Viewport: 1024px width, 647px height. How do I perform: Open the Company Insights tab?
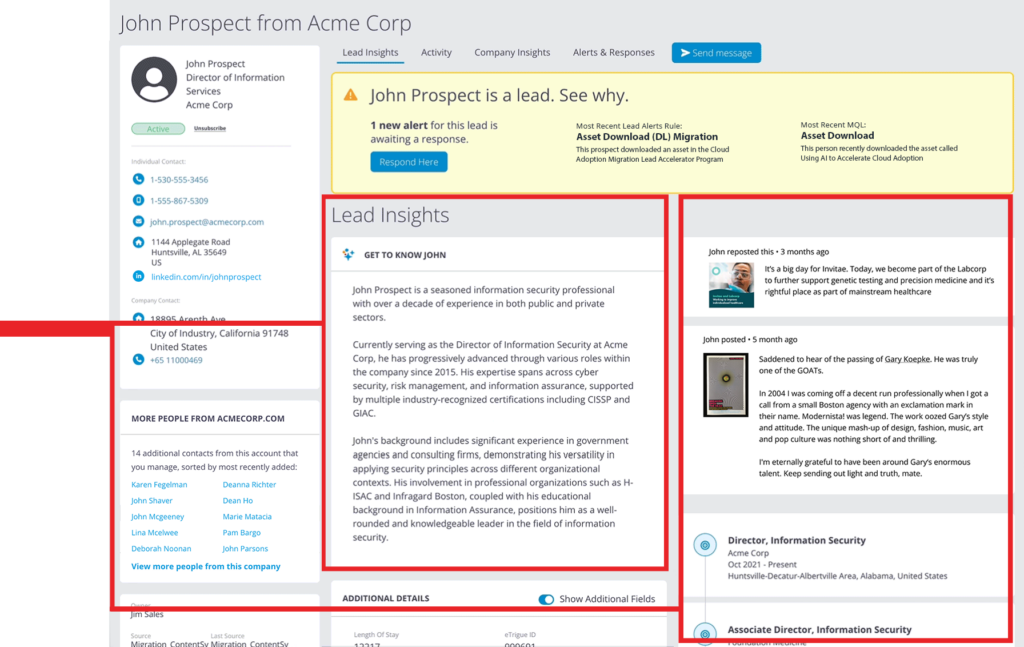(x=512, y=52)
